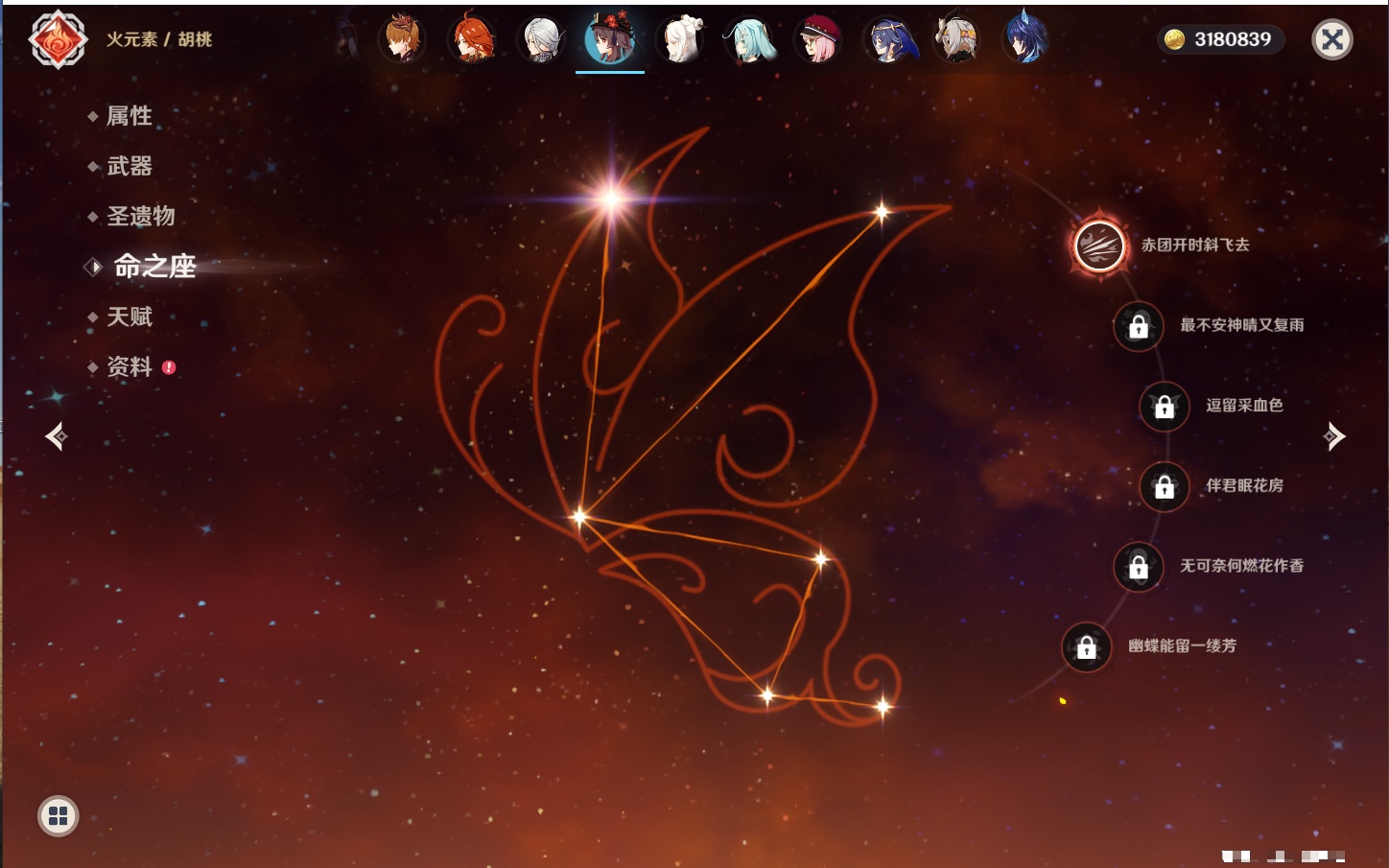Open unlocked constellation 赤团开时斜飞去 icon

click(1099, 246)
